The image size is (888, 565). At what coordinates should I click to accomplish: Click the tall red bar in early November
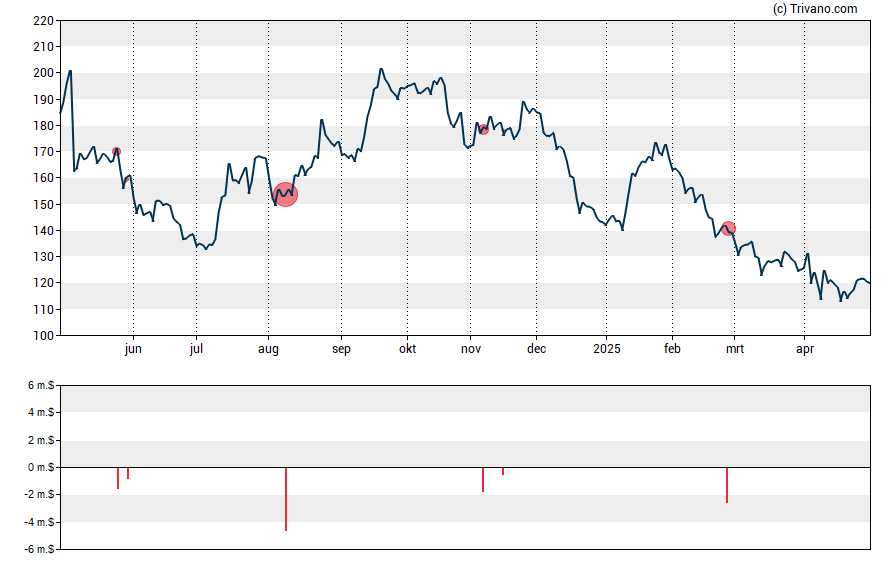(x=483, y=480)
